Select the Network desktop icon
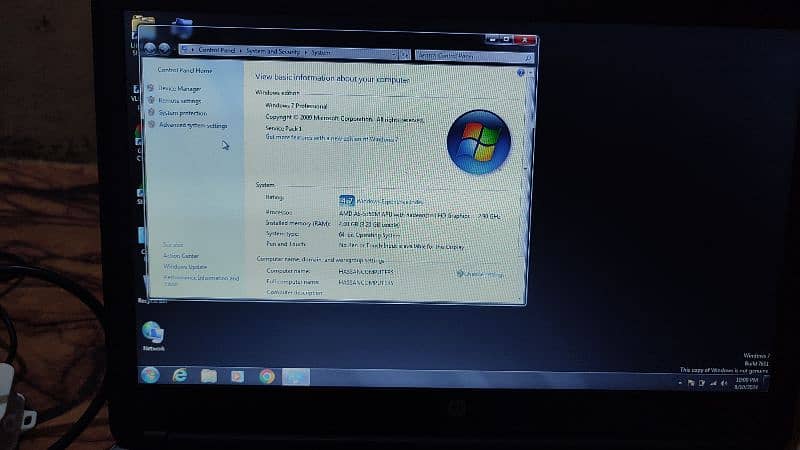This screenshot has width=800, height=450. 153,336
